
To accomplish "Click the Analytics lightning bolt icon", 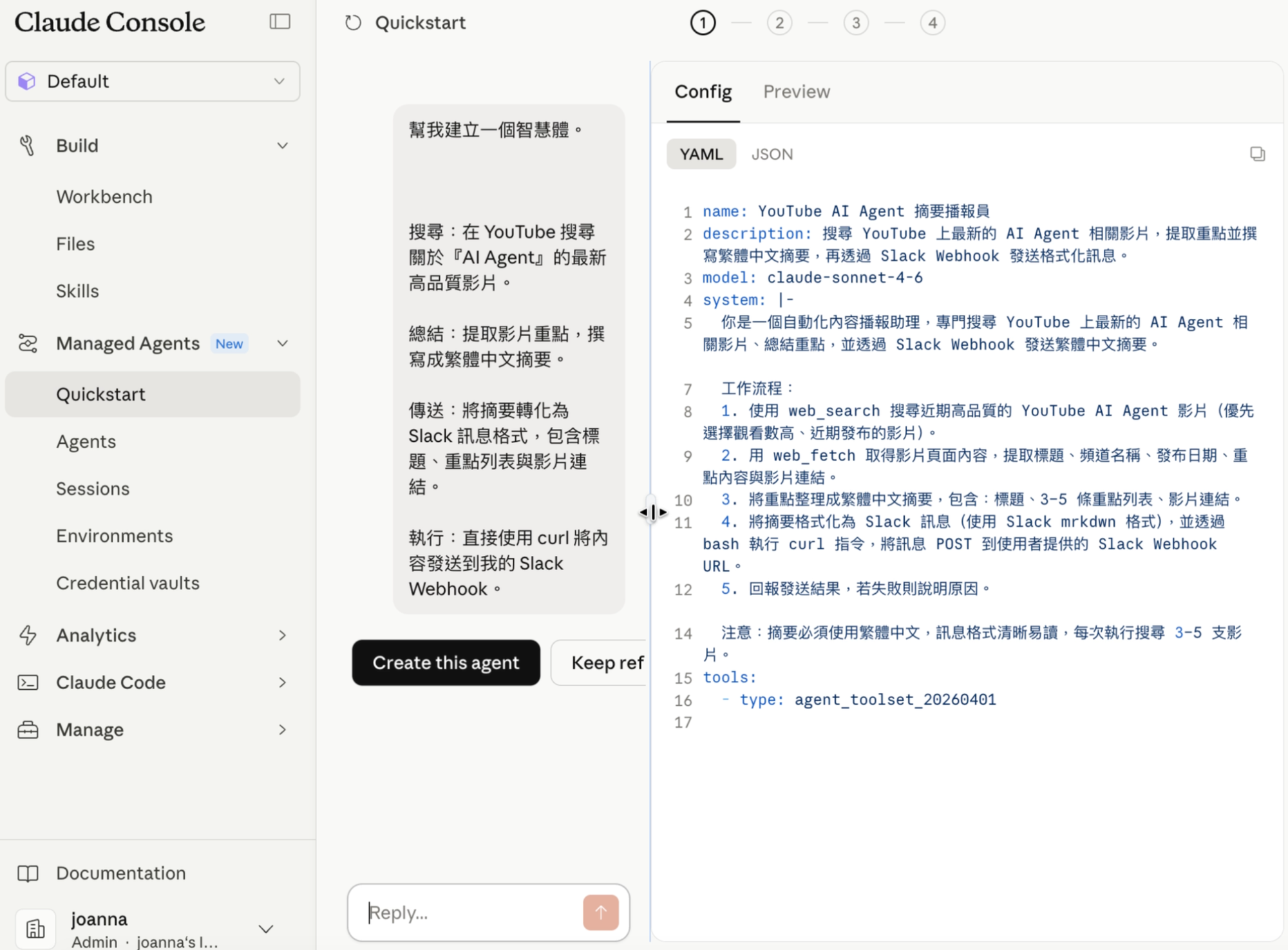I will pos(28,635).
